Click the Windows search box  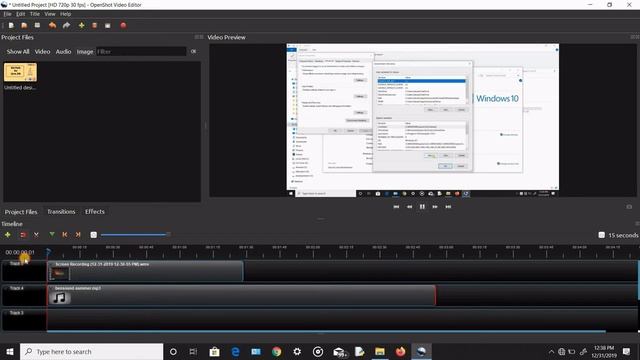click(91, 351)
